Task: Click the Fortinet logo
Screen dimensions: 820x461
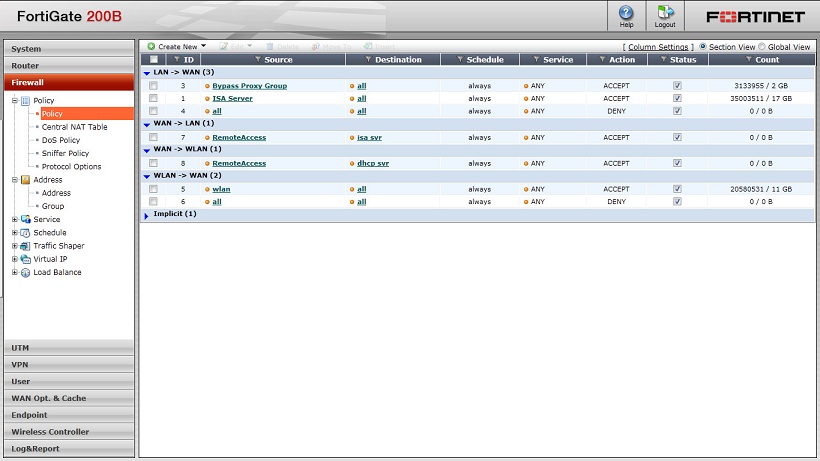Action: coord(755,17)
